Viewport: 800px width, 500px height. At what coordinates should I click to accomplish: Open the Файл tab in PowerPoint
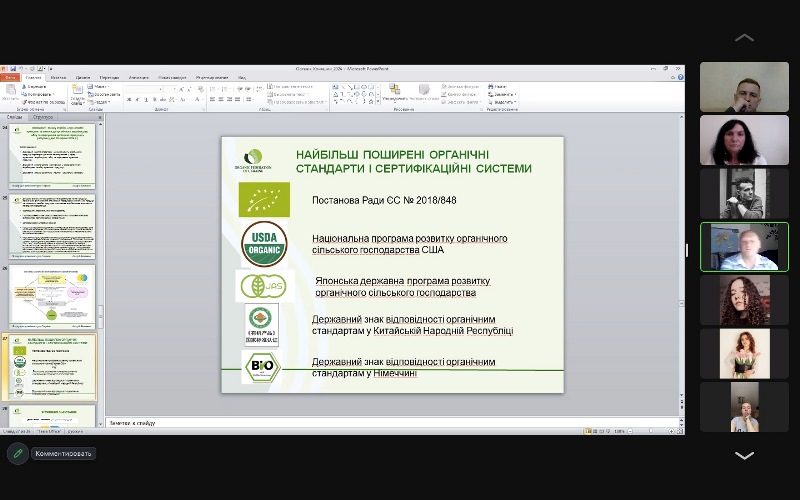coord(9,77)
